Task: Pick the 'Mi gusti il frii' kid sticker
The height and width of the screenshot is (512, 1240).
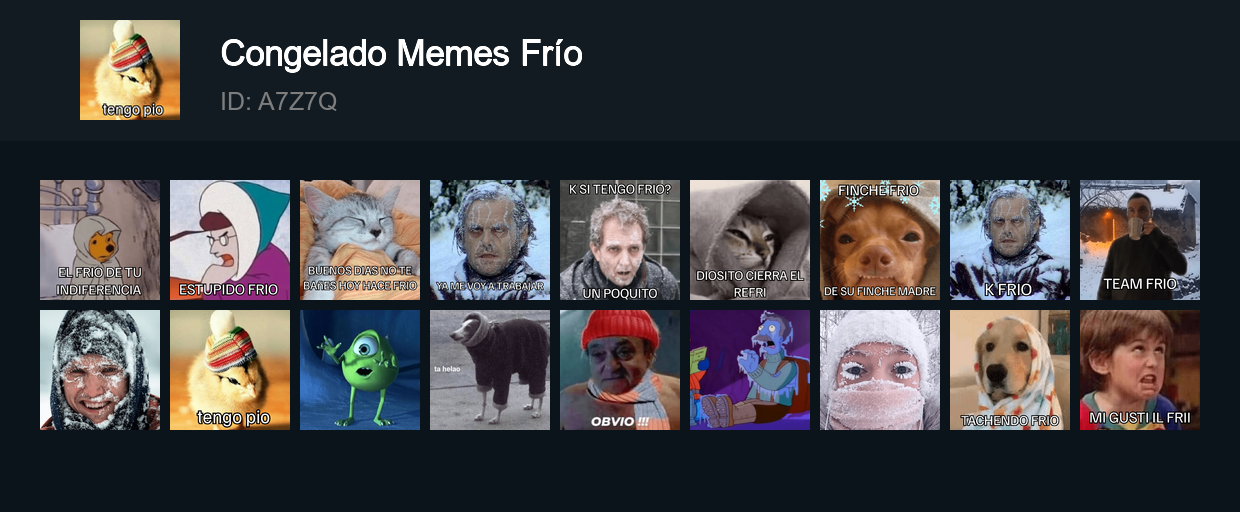Action: coord(1140,370)
